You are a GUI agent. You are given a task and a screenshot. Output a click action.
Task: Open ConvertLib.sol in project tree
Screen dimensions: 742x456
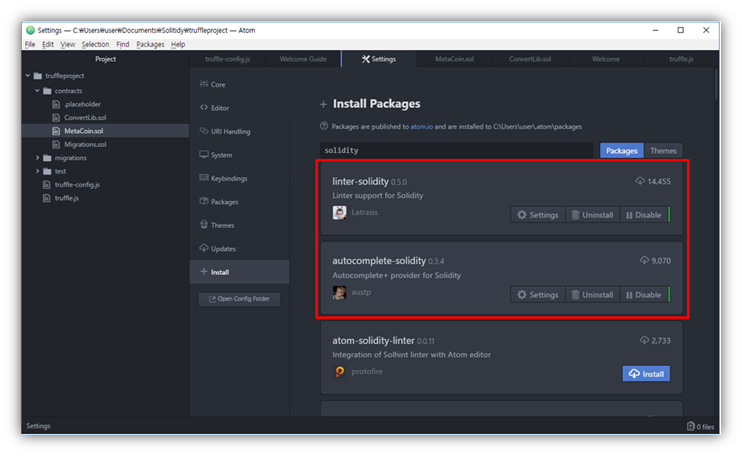[85, 117]
